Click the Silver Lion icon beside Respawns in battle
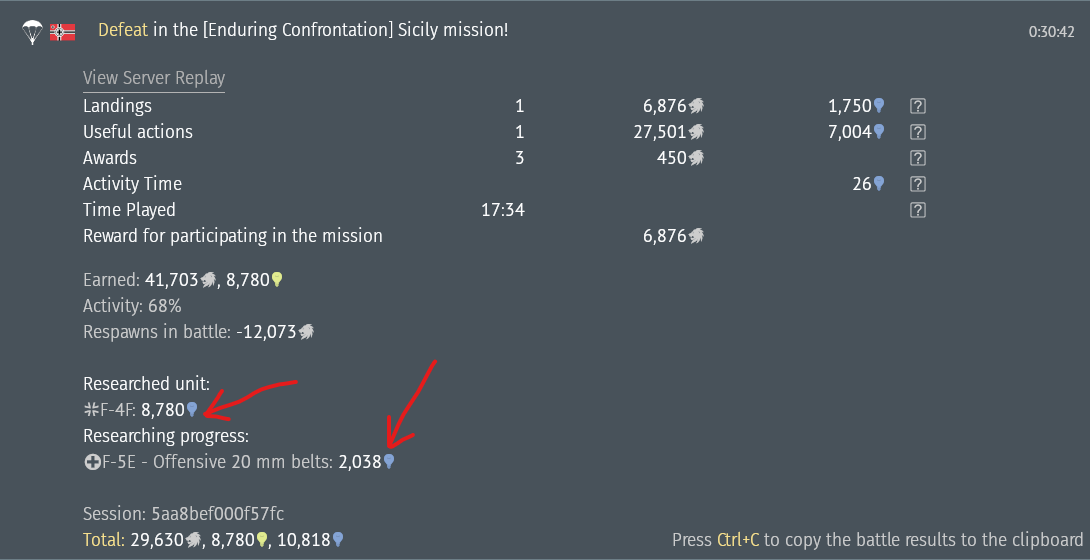 (306, 332)
